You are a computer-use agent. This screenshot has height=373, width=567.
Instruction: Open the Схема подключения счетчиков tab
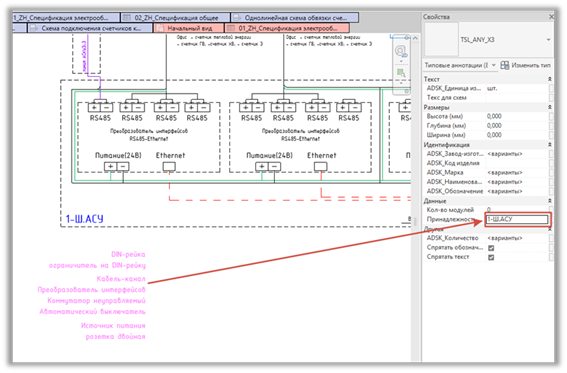[x=90, y=28]
